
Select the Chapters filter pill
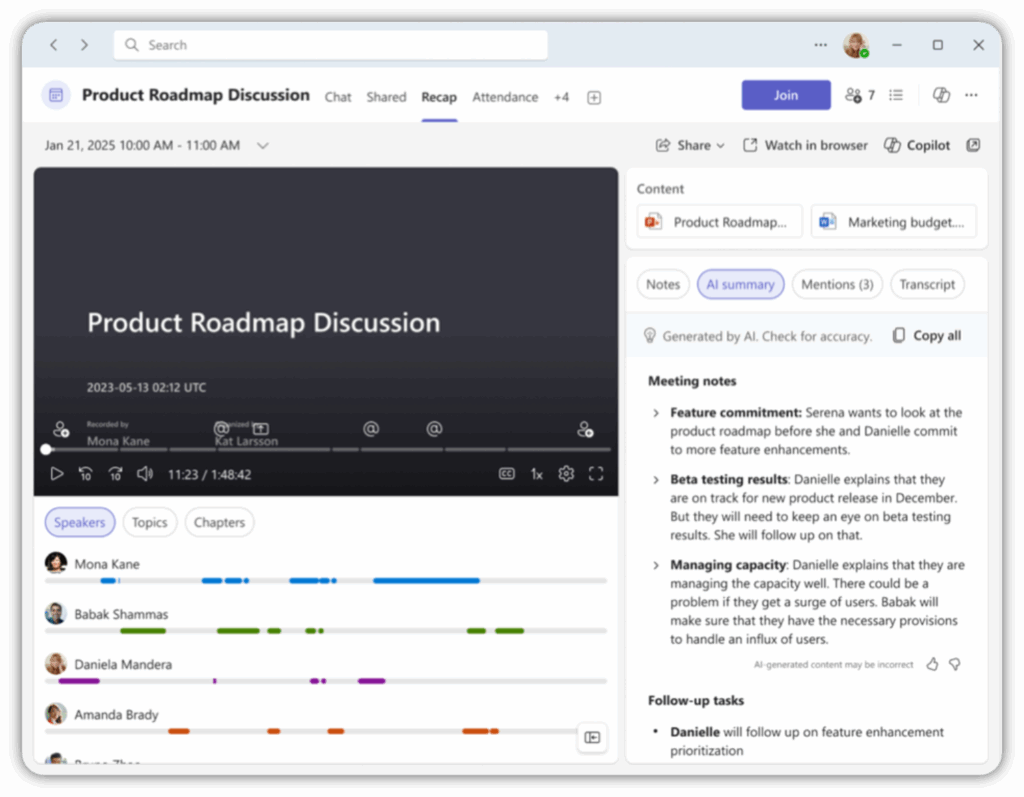coord(219,522)
